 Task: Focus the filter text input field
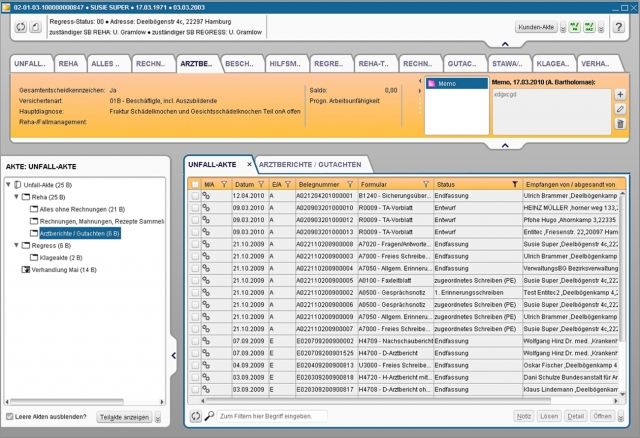click(272, 416)
